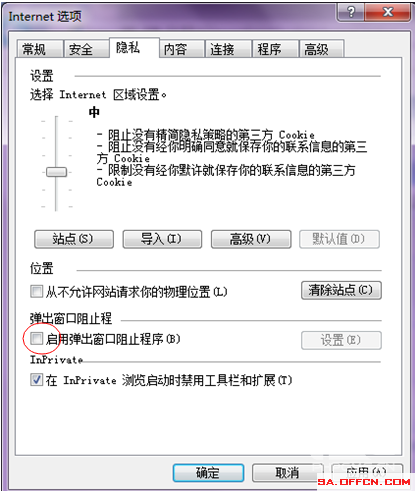Close the Internet 选项 dialog
Screen dimensions: 415x491
[x=388, y=13]
